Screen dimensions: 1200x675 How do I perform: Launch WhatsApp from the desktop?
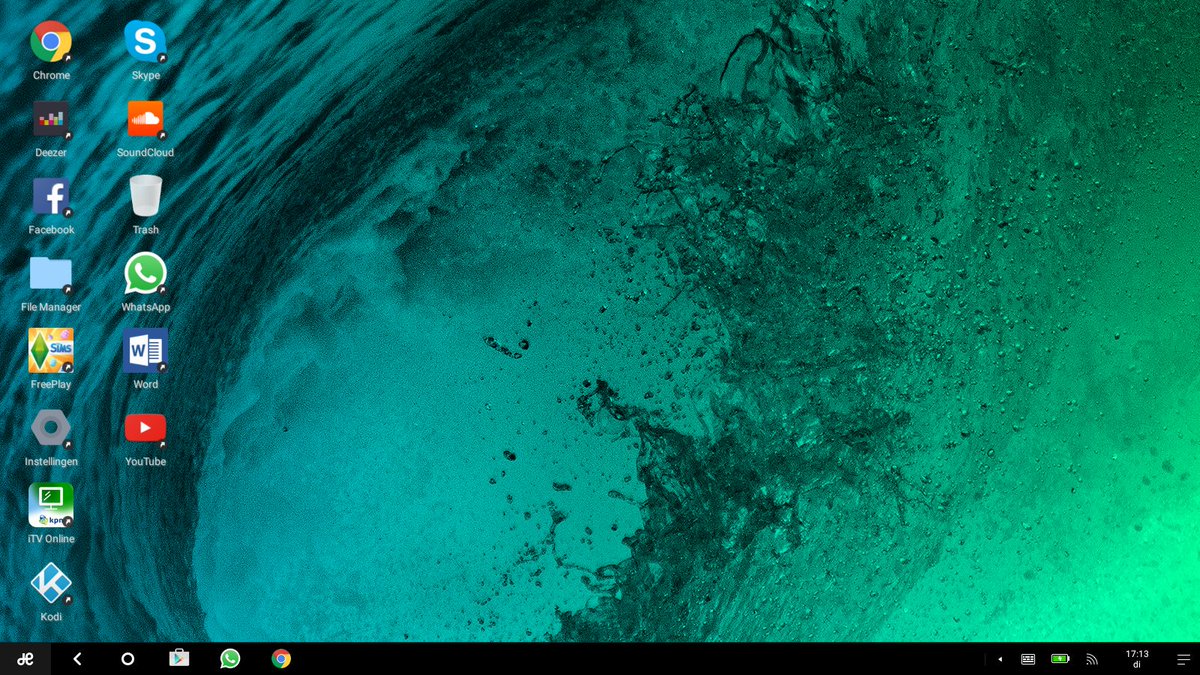pos(145,273)
